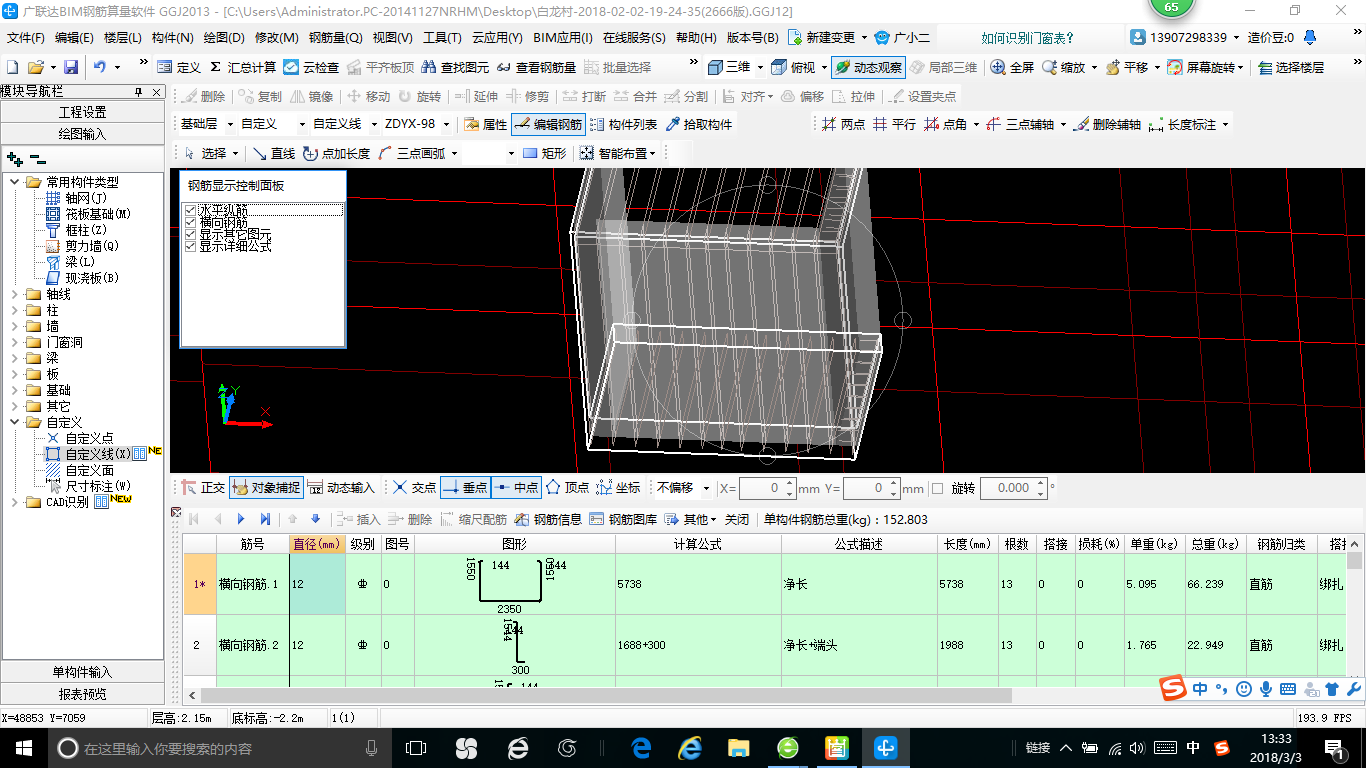Open 三点画弧 arc dropdown arrow
Viewport: 1366px width, 768px height.
pyautogui.click(x=454, y=153)
